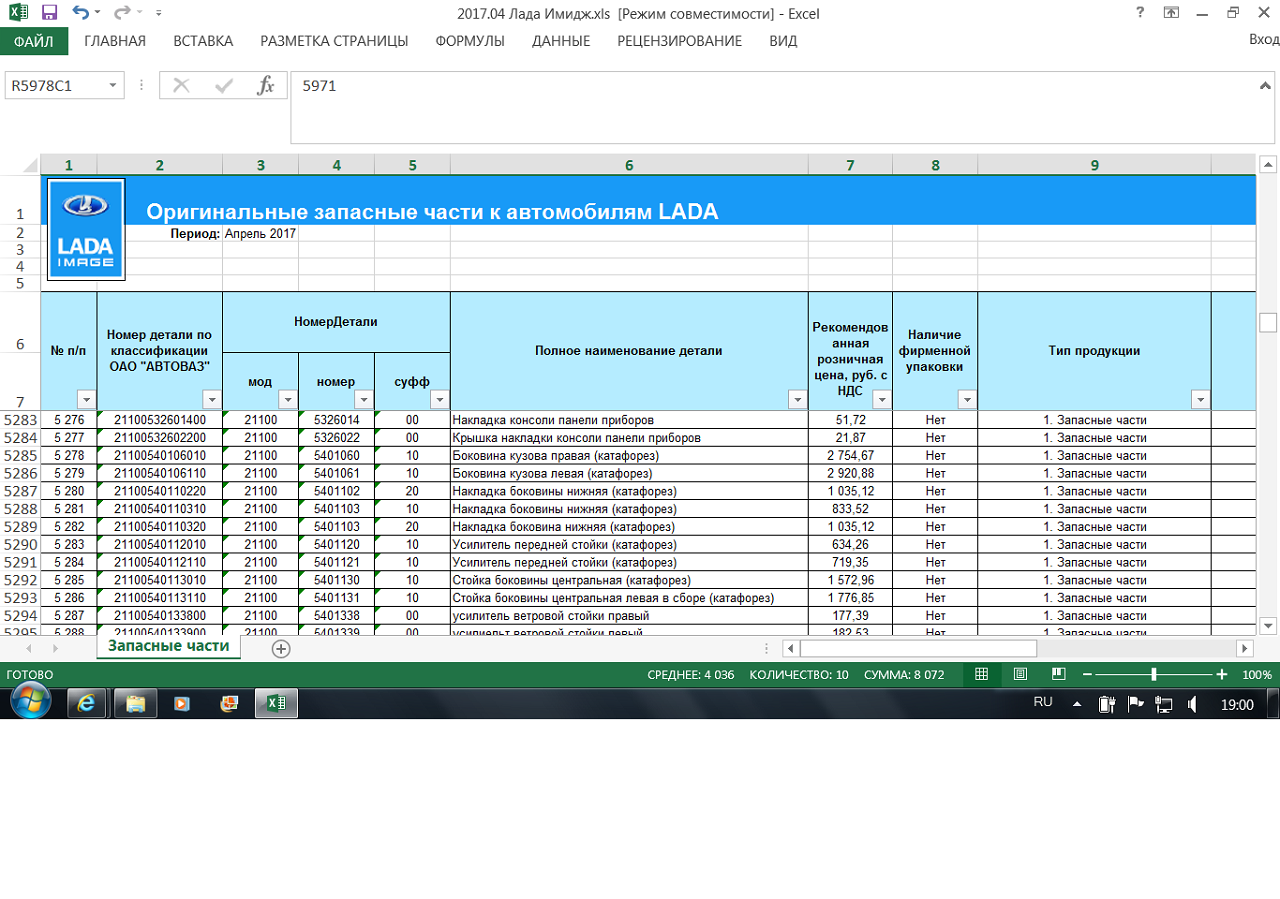
Task: Switch to Normal view icon in status bar
Action: pos(981,674)
